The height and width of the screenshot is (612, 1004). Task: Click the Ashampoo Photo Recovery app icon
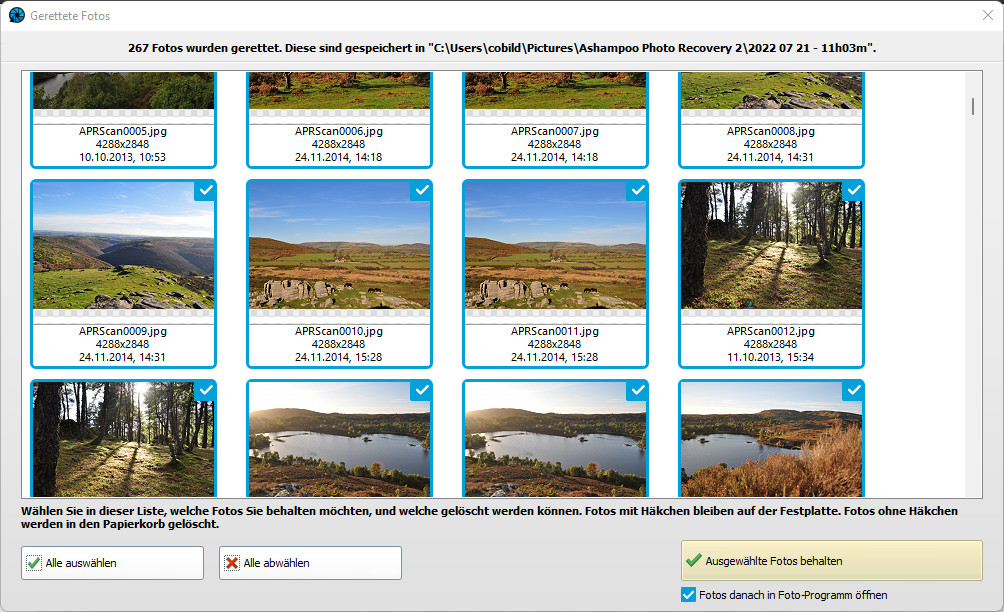click(17, 15)
